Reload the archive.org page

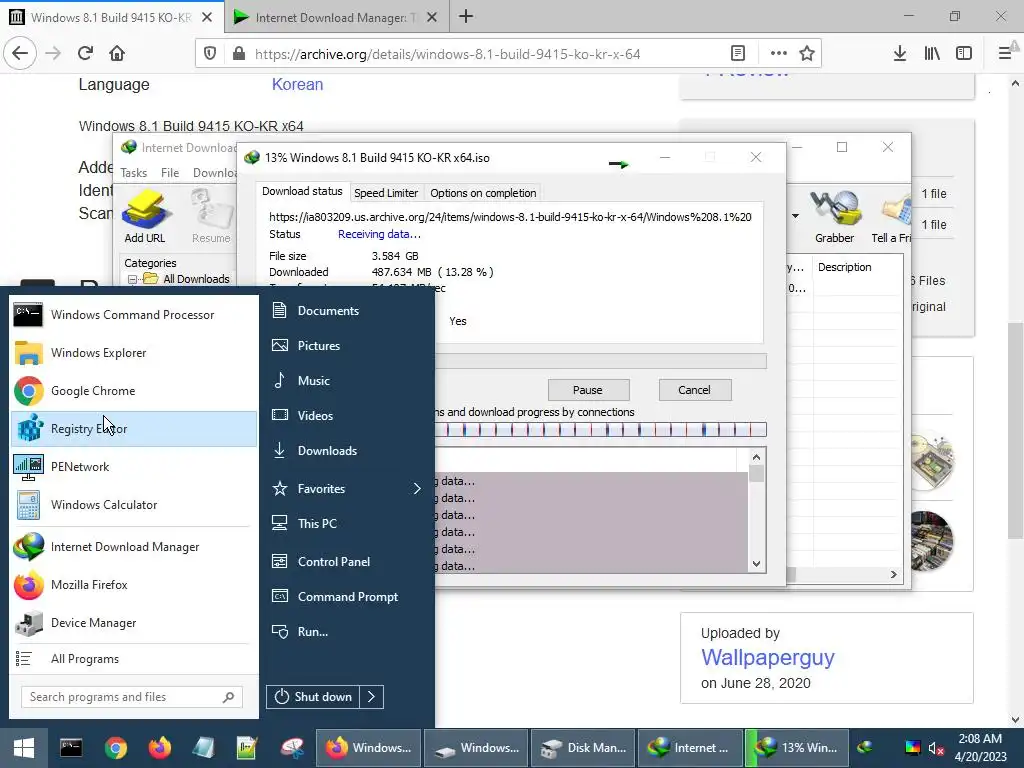coord(85,53)
